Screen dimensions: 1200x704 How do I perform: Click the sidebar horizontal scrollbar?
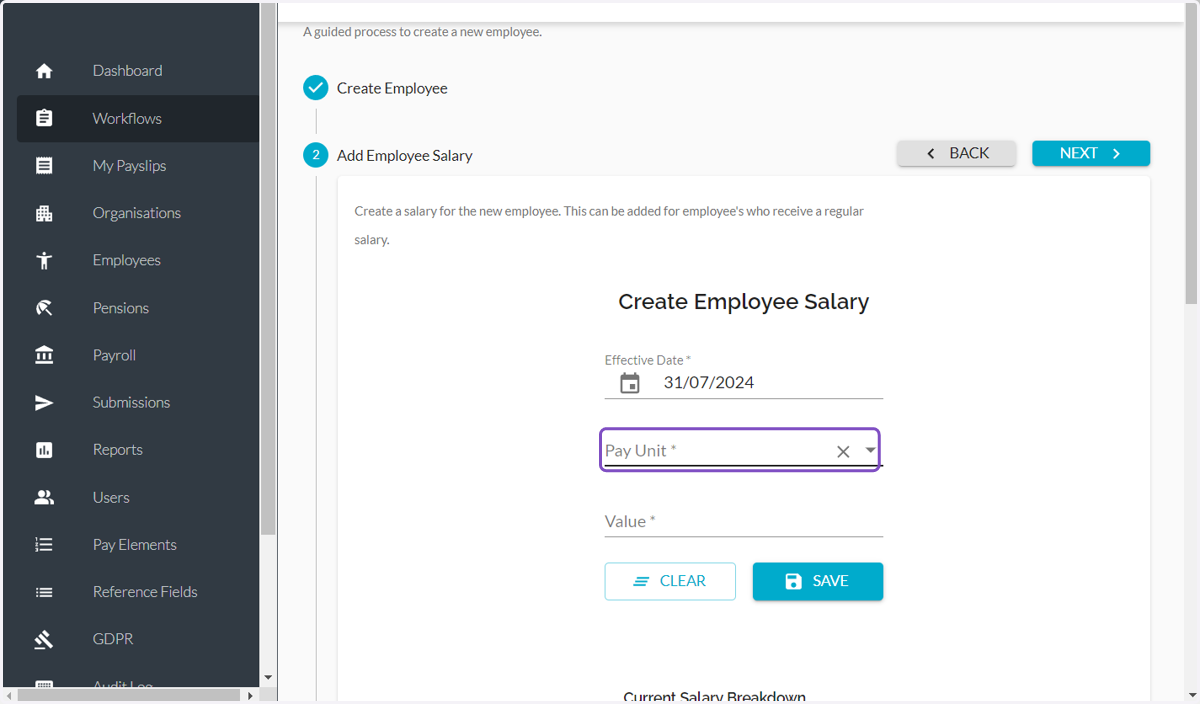coord(128,695)
